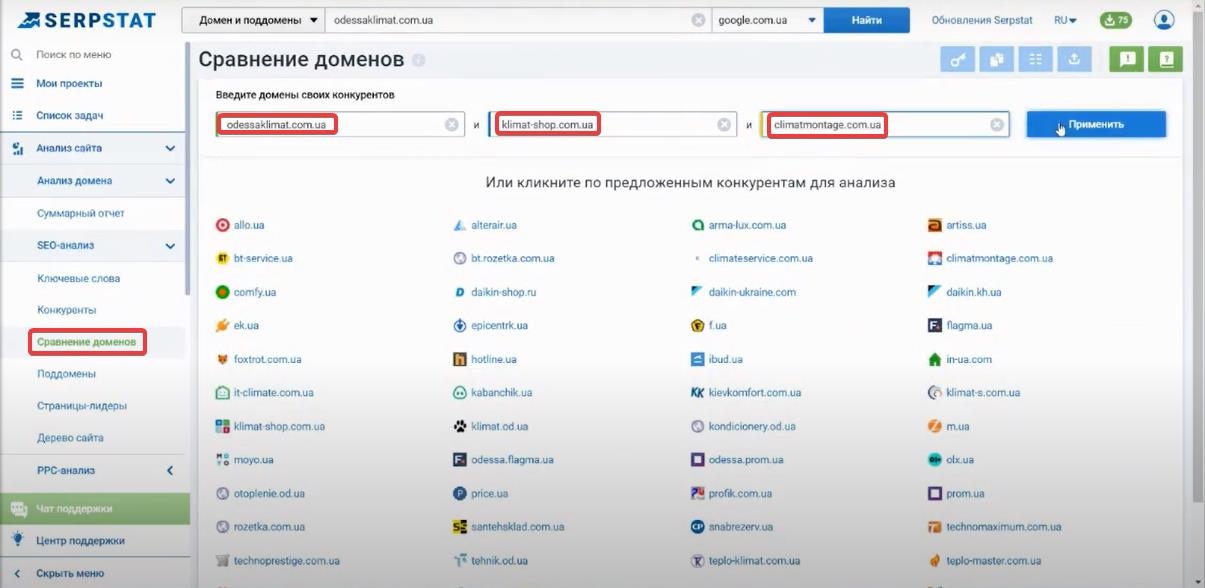
Task: Clear the climatmontage.com.ua domain field
Action: 997,125
